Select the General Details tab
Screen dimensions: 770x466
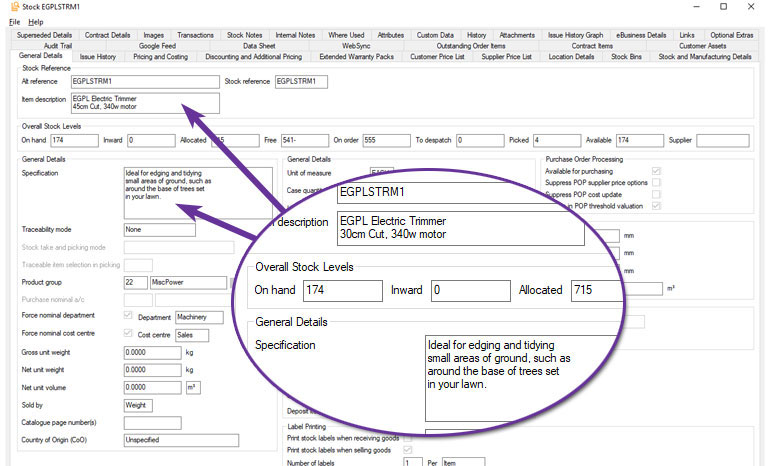click(x=41, y=56)
